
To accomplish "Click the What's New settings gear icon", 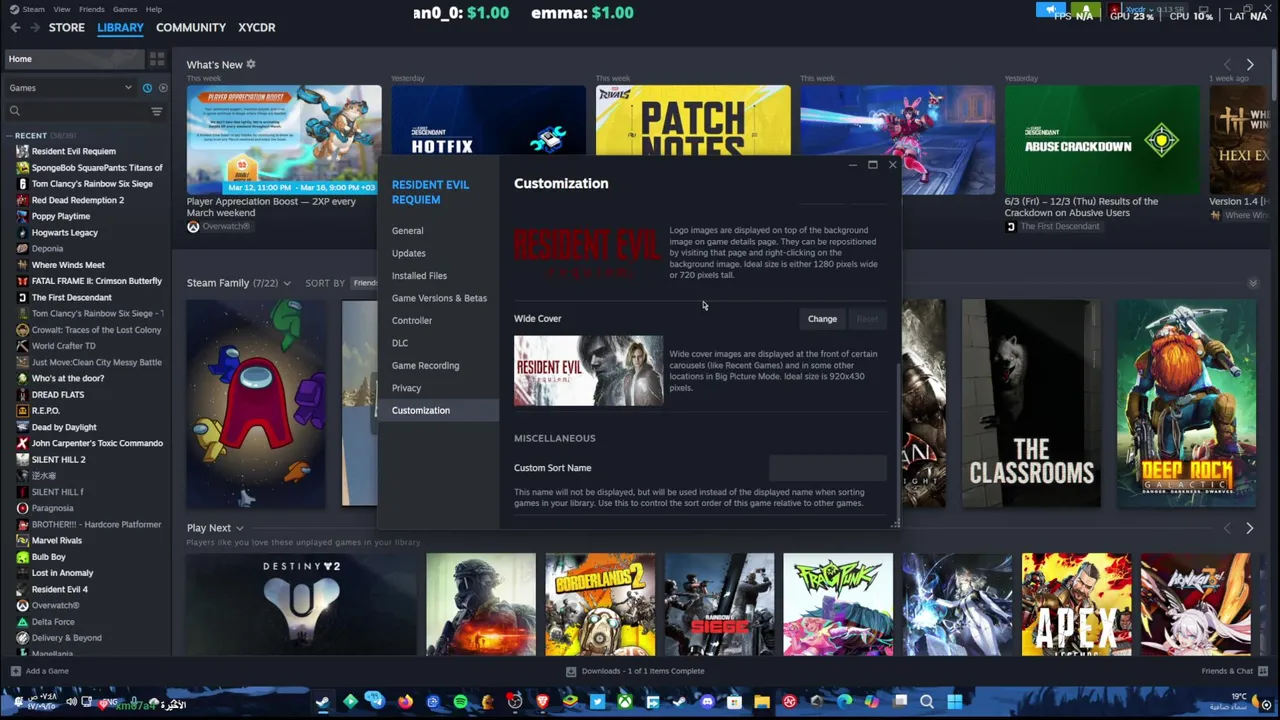I will [x=251, y=64].
